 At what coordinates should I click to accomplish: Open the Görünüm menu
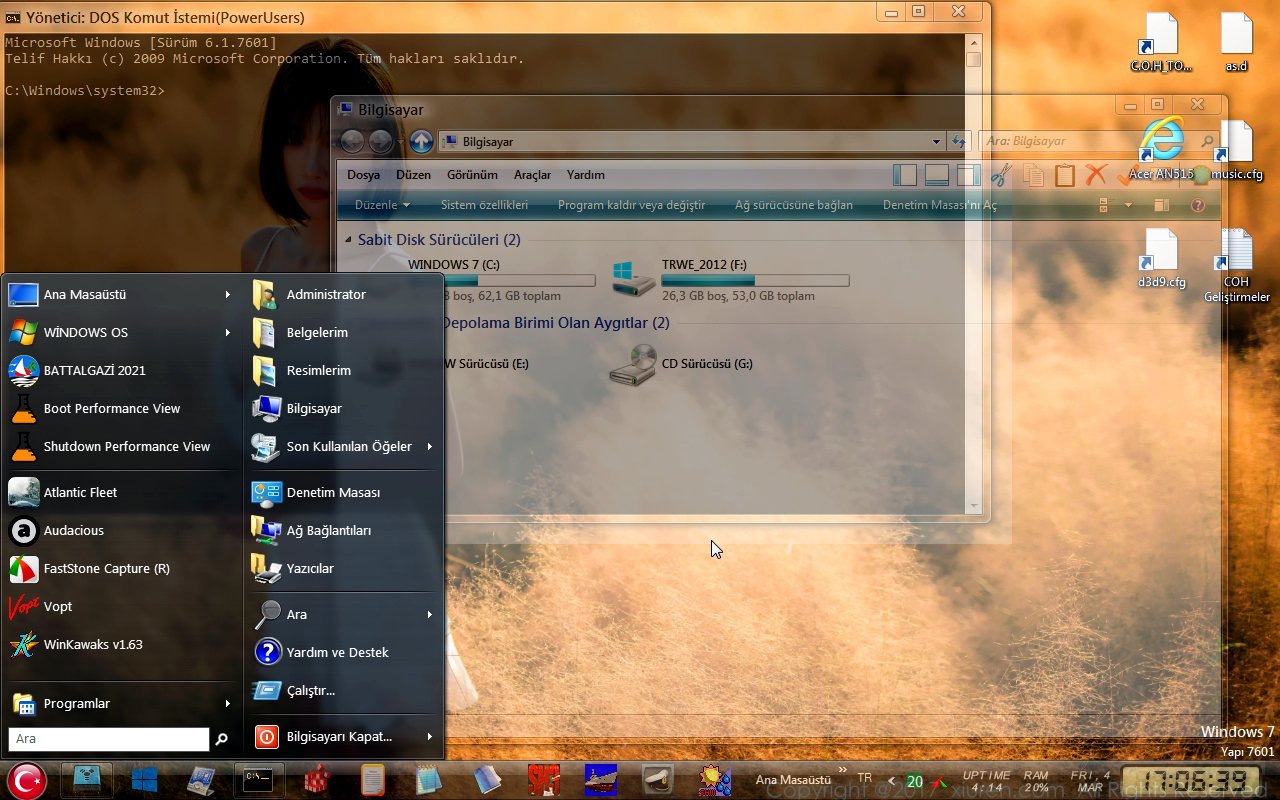tap(472, 175)
